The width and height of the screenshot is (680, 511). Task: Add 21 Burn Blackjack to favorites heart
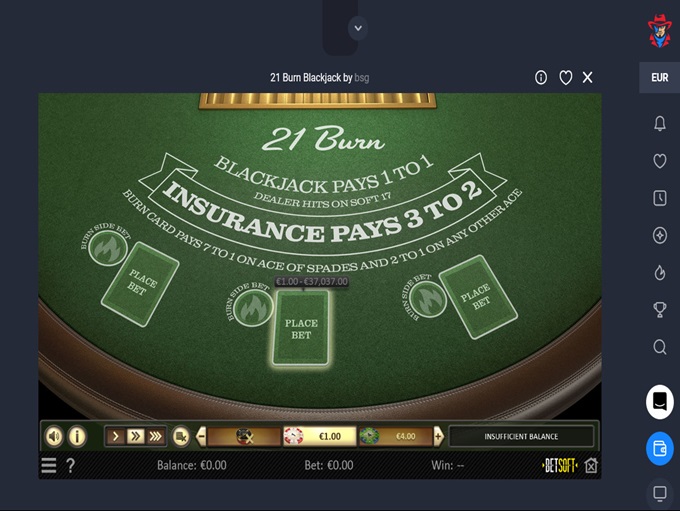(566, 78)
